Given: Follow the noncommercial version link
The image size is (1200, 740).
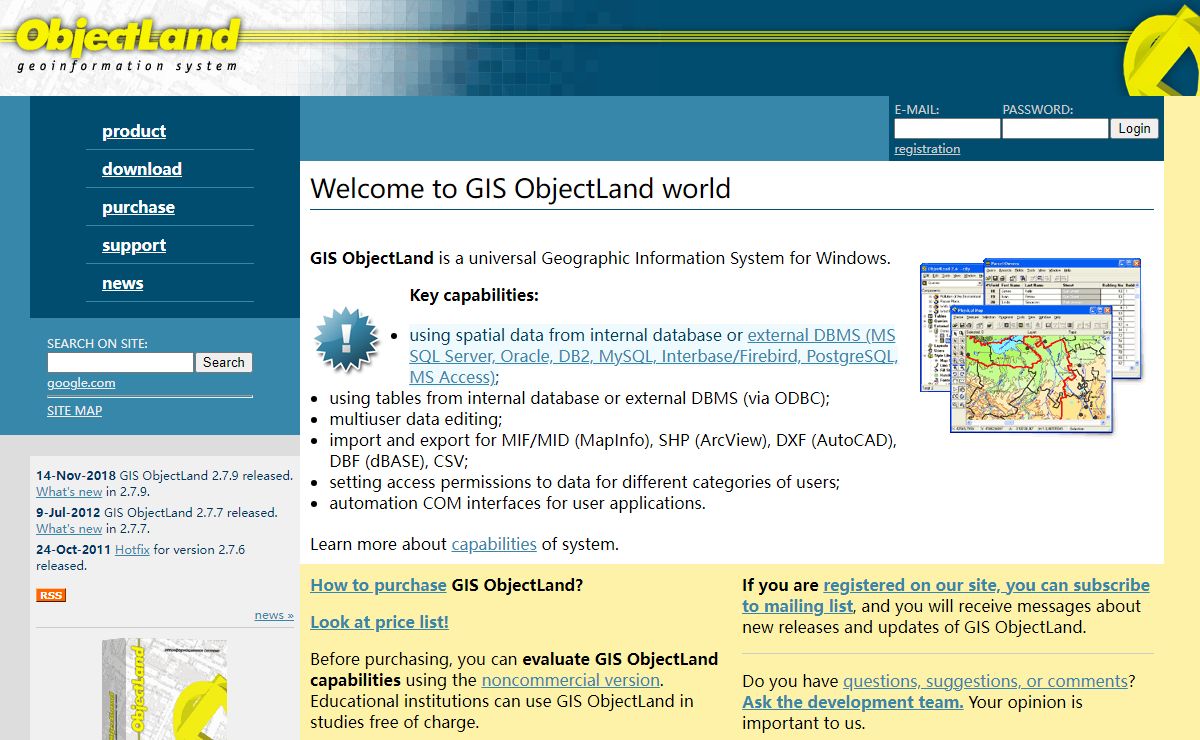Looking at the screenshot, I should pyautogui.click(x=571, y=681).
